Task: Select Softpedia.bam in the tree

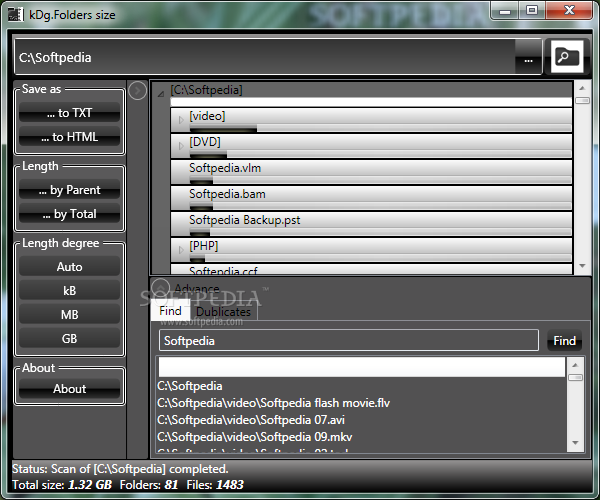Action: [x=227, y=194]
